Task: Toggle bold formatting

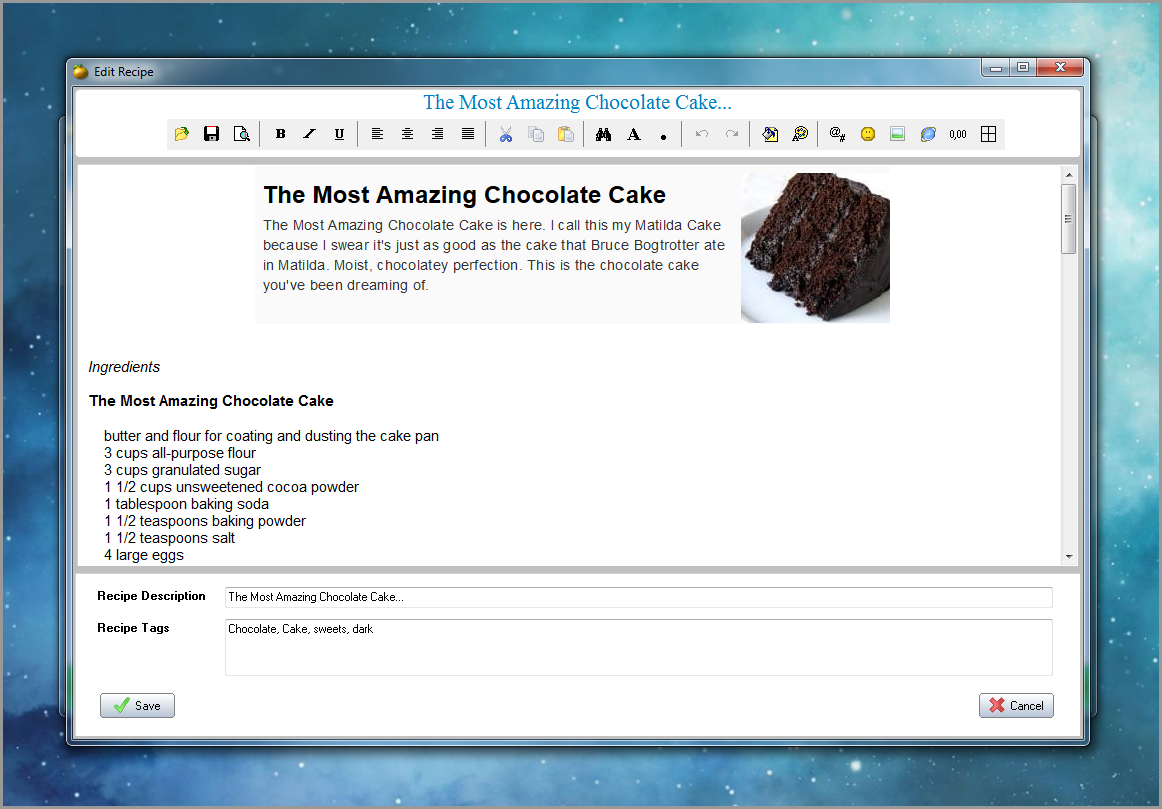Action: (280, 134)
